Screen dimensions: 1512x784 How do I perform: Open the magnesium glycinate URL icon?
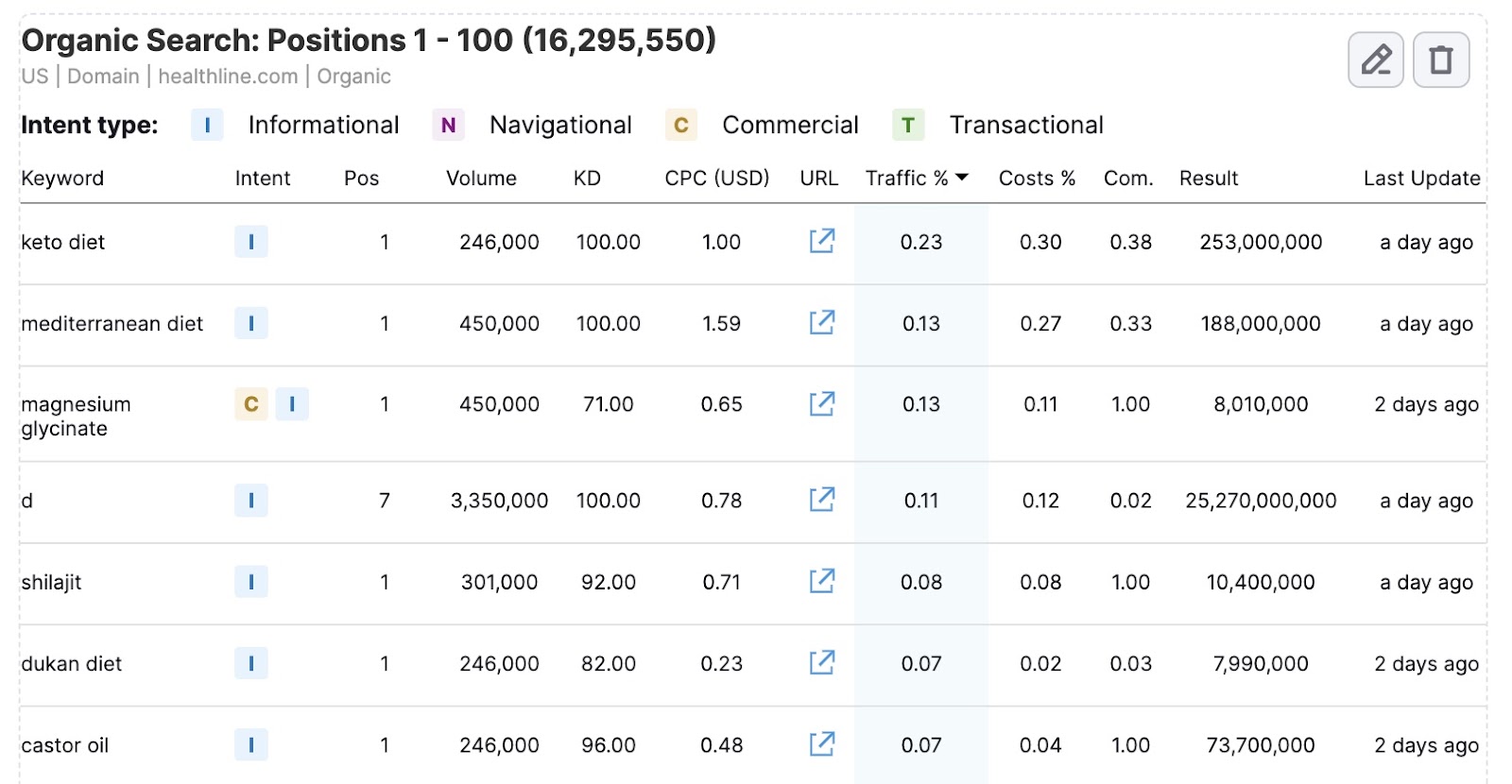821,404
